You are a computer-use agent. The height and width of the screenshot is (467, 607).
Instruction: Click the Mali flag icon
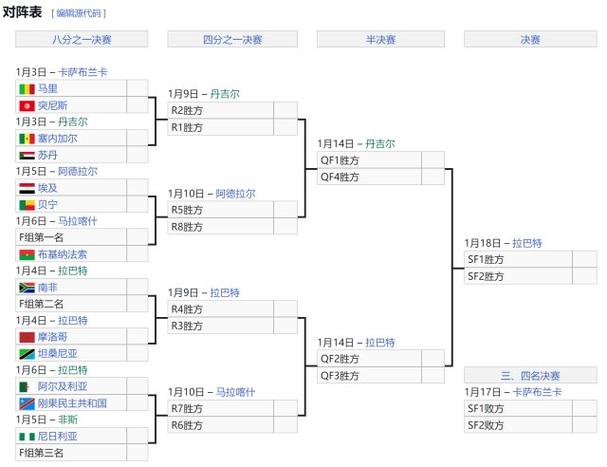(x=27, y=89)
